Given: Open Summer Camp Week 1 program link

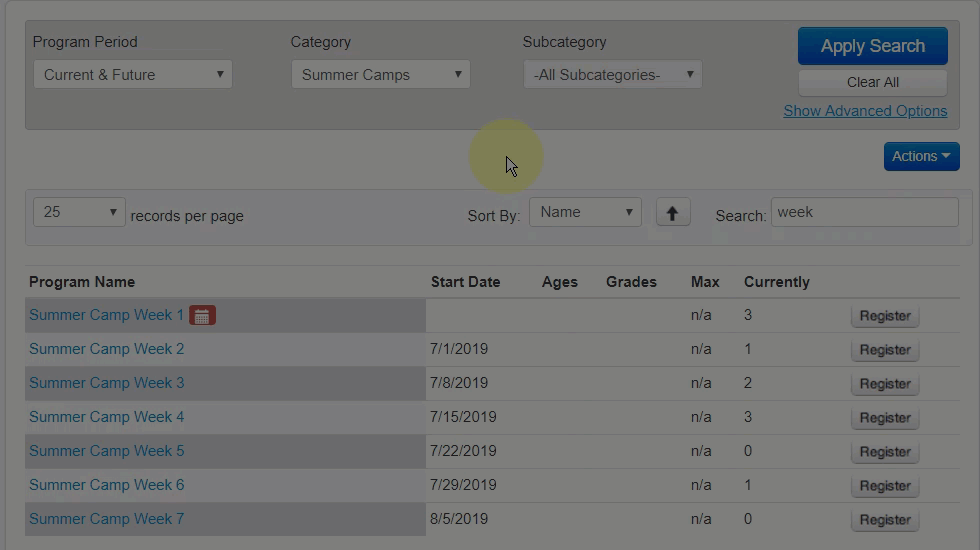Looking at the screenshot, I should [x=106, y=315].
